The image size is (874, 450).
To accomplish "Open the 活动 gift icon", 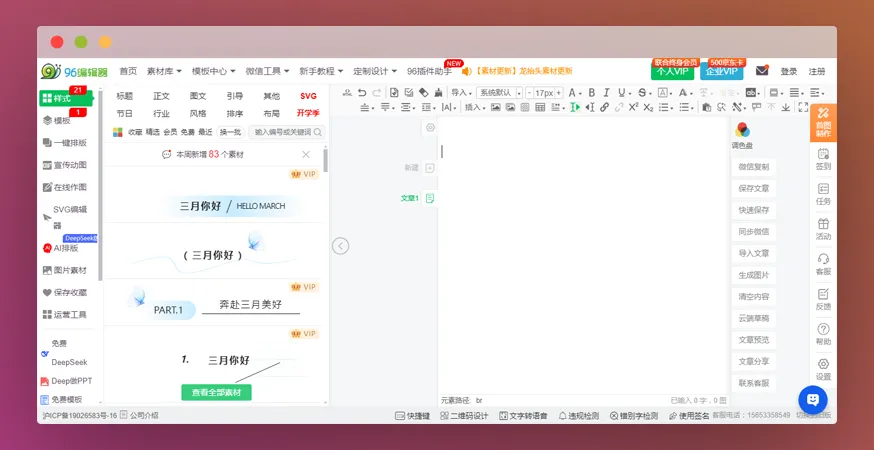I will (x=823, y=229).
